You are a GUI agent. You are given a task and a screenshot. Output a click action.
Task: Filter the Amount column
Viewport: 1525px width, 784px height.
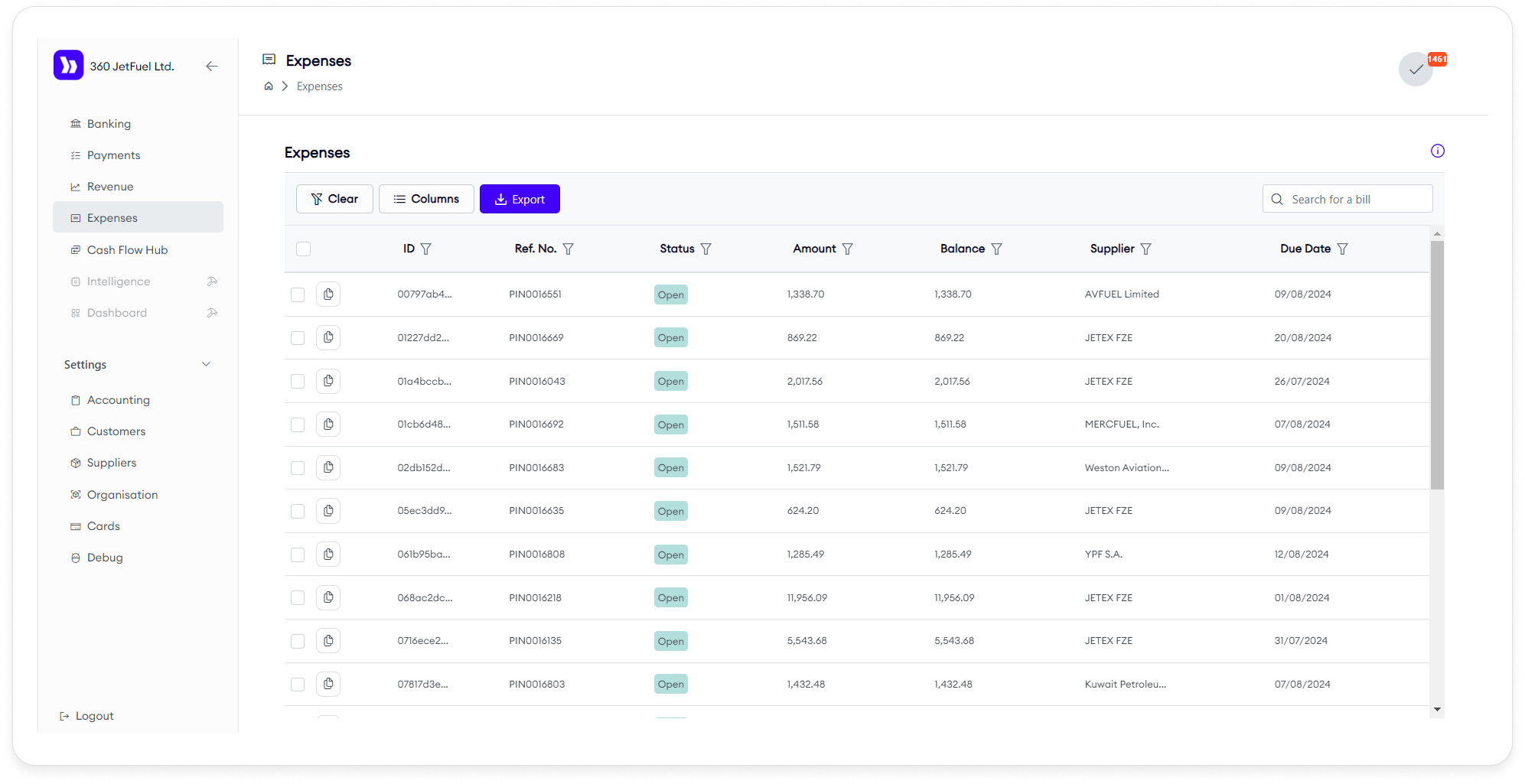click(848, 249)
